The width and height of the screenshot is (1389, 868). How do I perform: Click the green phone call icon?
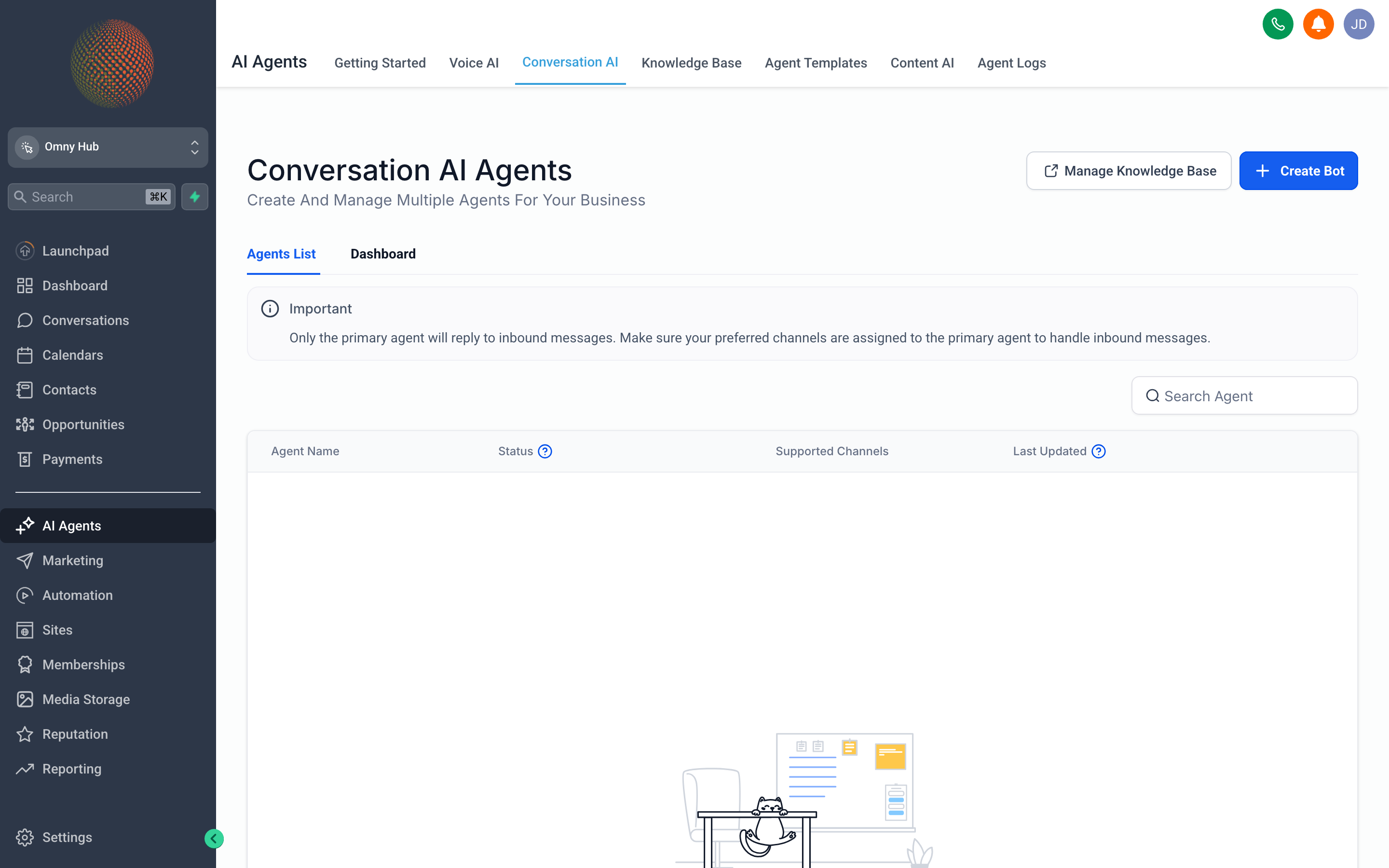1277,24
